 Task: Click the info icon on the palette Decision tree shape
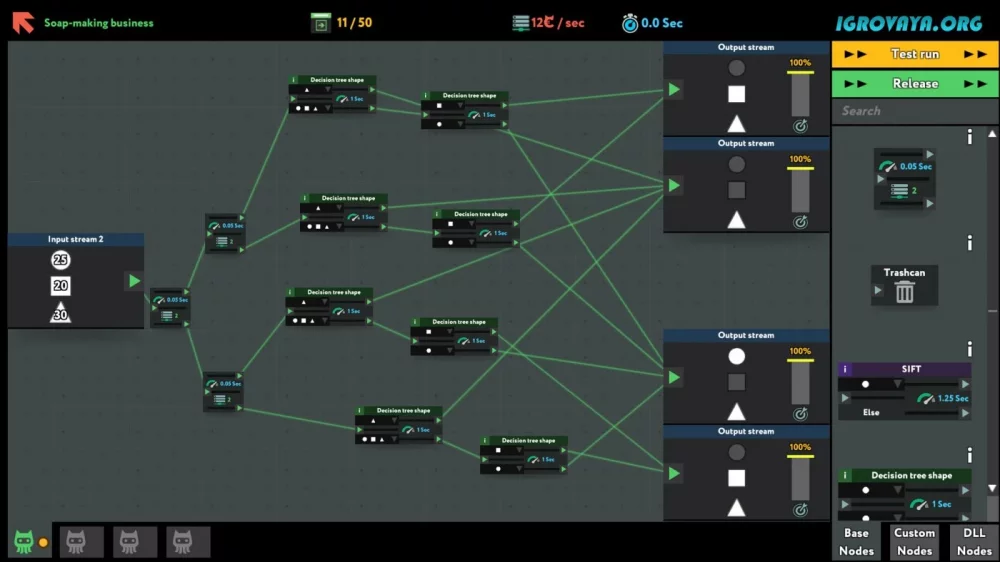(x=845, y=476)
